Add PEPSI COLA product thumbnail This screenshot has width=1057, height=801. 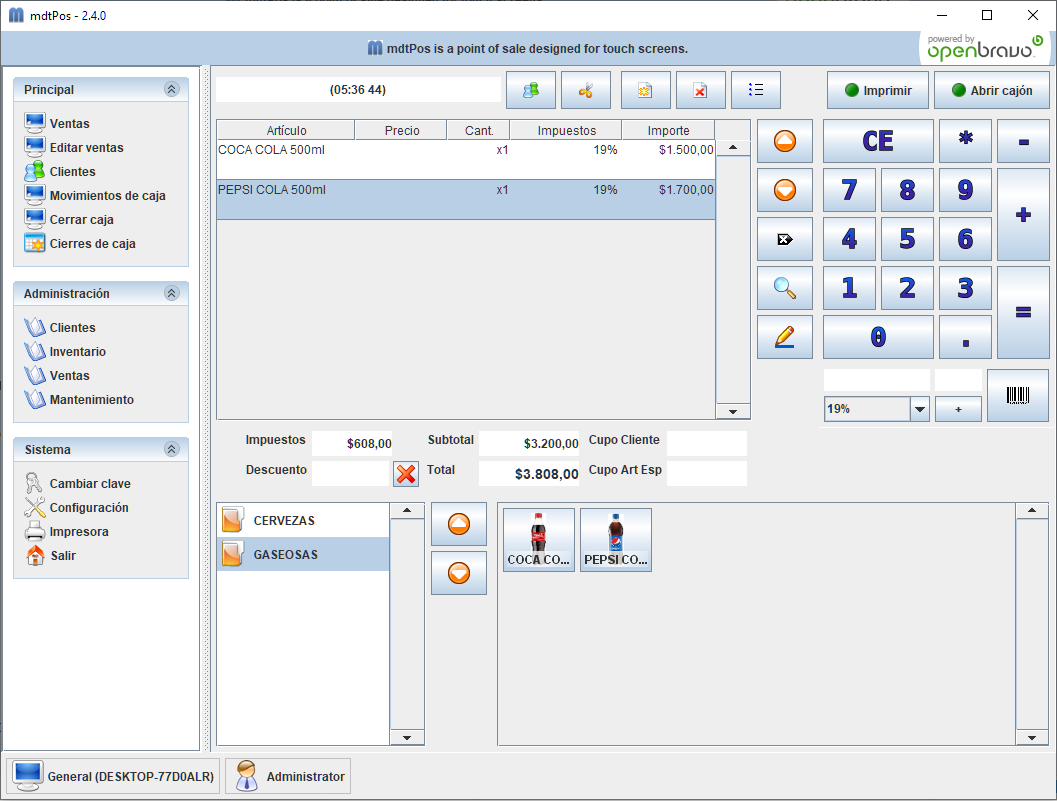[615, 540]
